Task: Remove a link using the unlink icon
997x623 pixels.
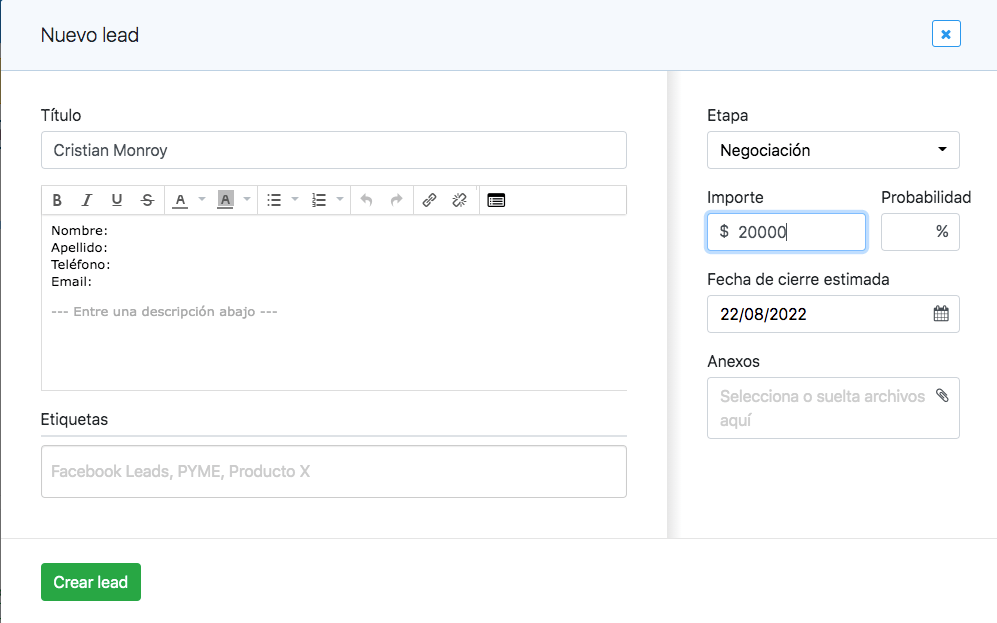Action: [459, 199]
